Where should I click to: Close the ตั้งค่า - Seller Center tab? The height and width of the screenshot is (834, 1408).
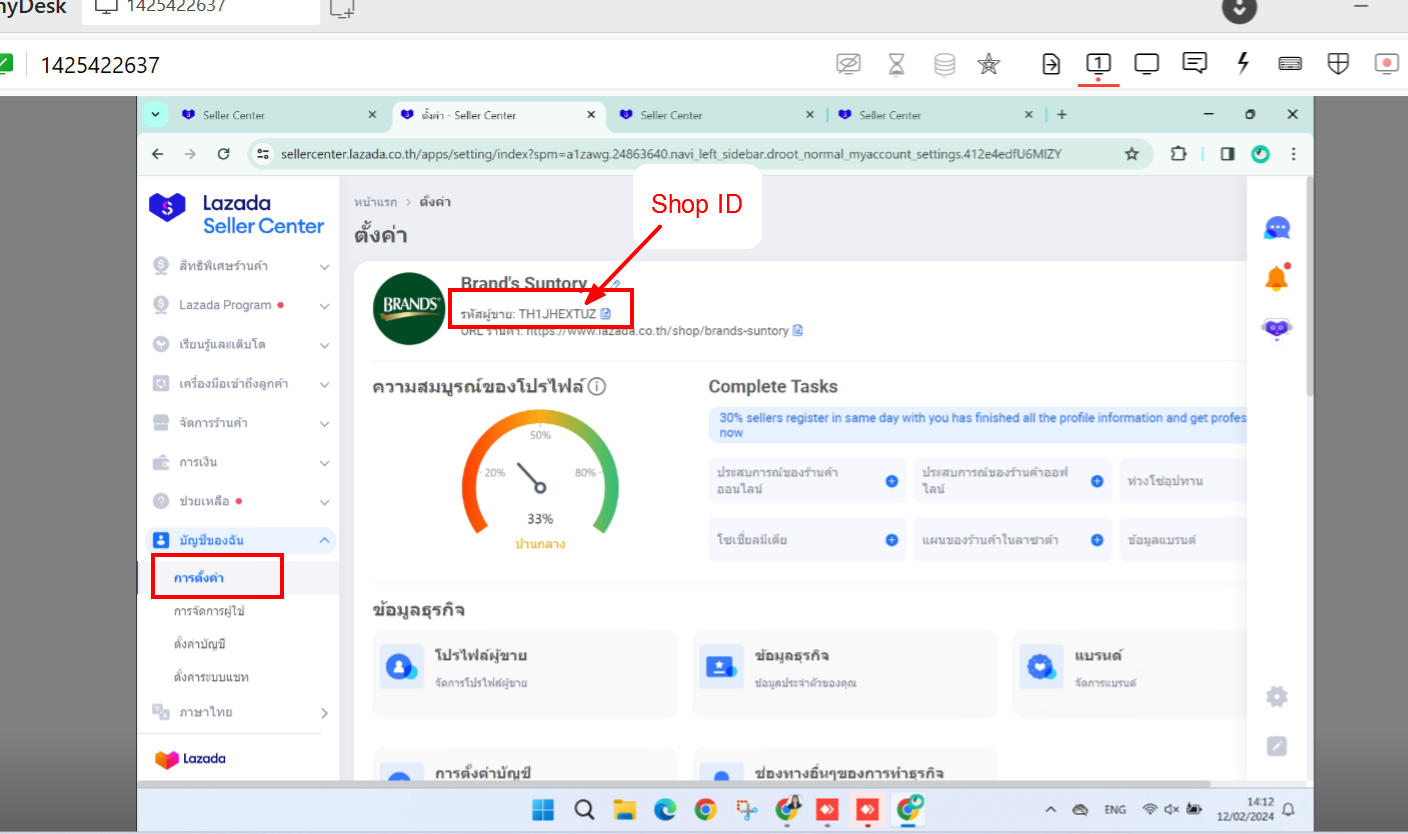pos(590,115)
